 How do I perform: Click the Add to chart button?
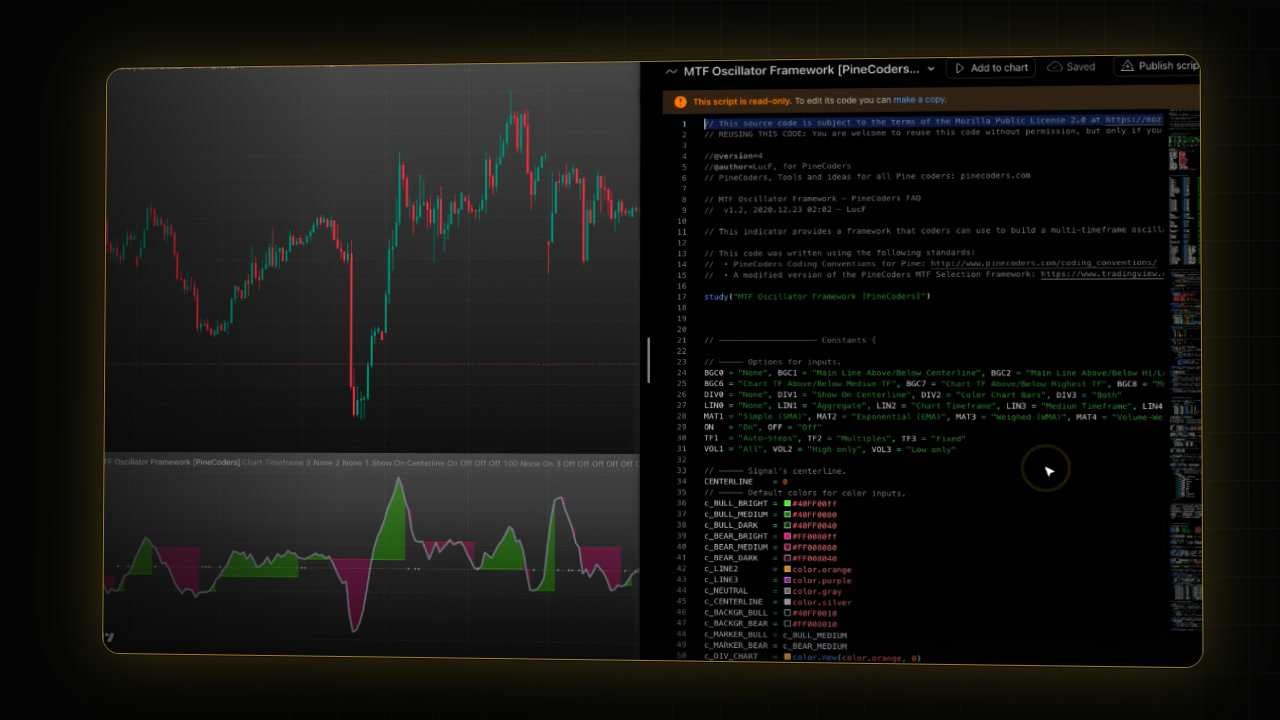[x=991, y=68]
